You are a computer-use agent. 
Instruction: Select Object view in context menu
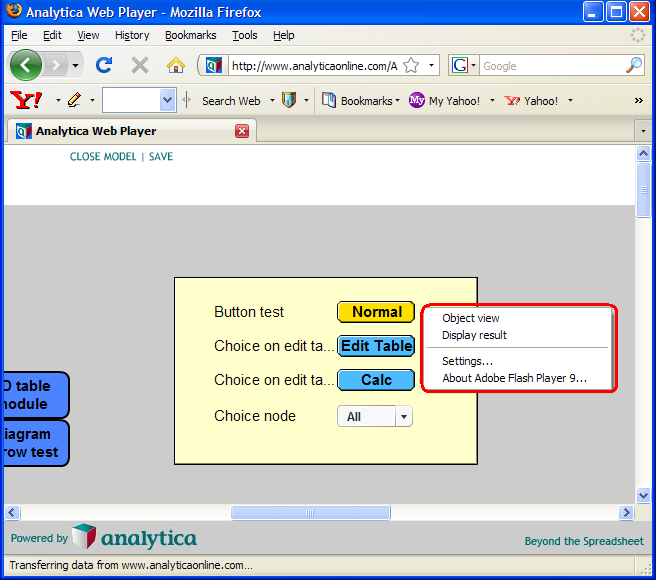tap(471, 318)
